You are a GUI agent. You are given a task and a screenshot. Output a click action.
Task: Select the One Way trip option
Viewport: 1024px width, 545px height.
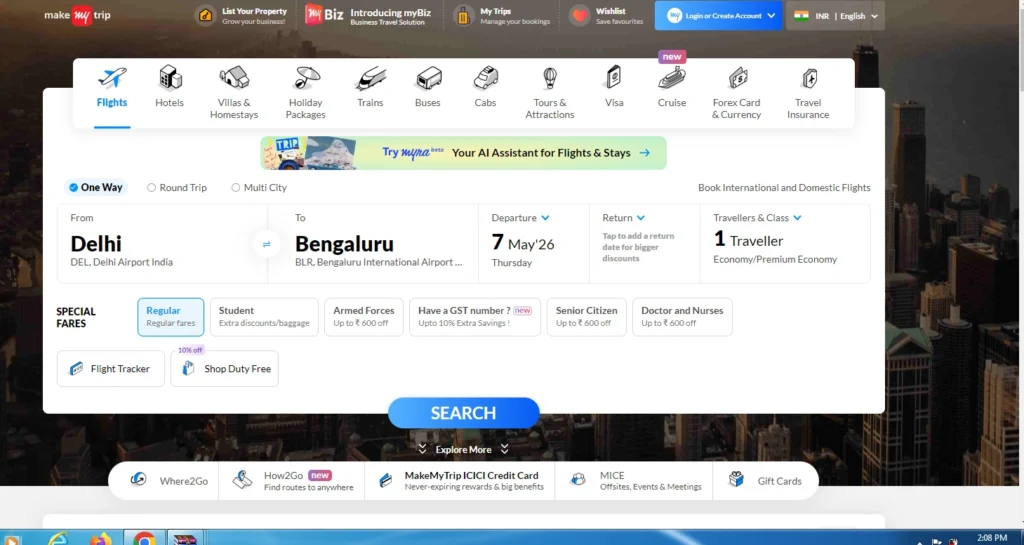coord(95,187)
